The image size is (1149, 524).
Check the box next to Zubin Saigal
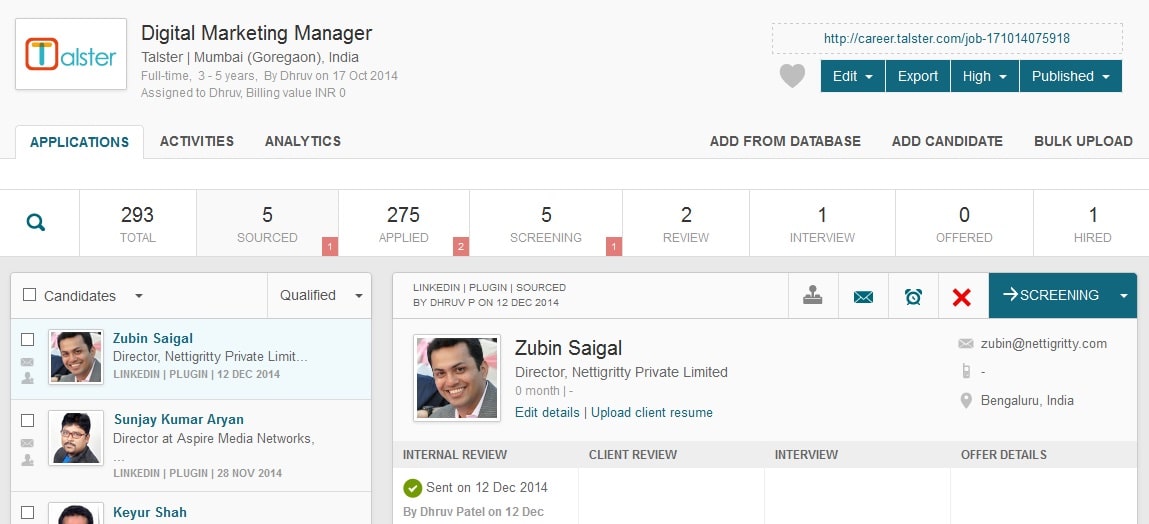[28, 339]
